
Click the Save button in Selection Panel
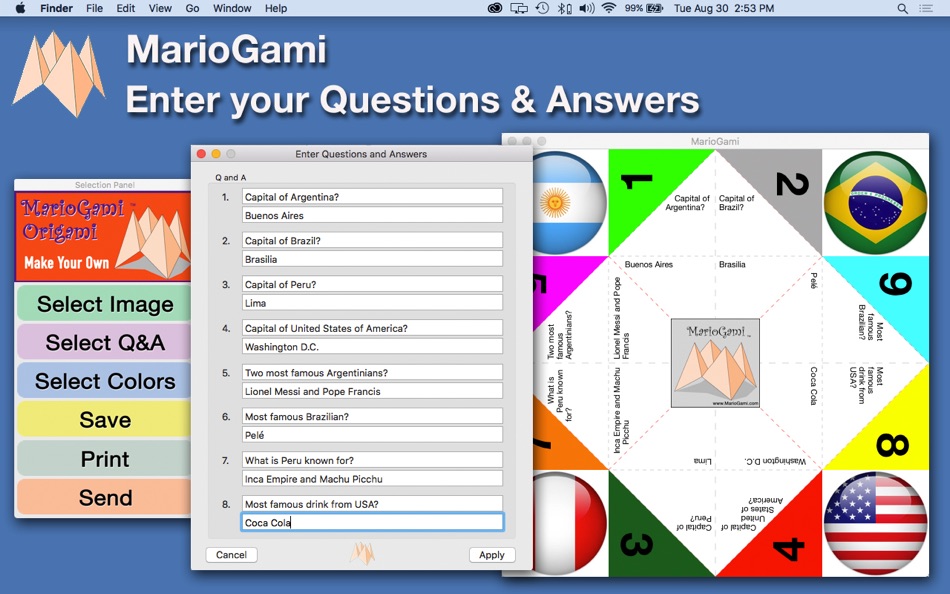104,420
